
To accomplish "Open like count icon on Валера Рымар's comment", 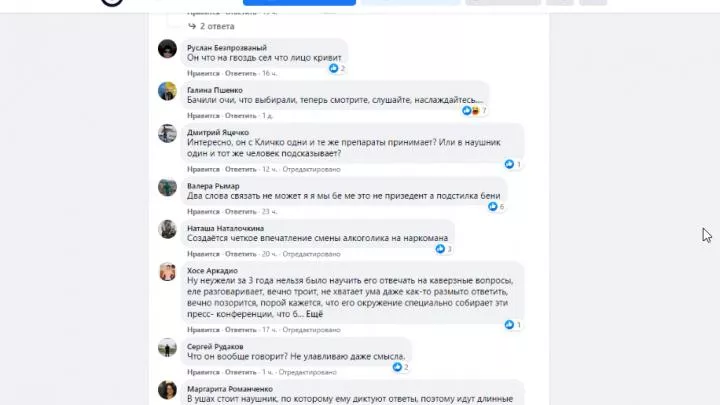I will [493, 207].
